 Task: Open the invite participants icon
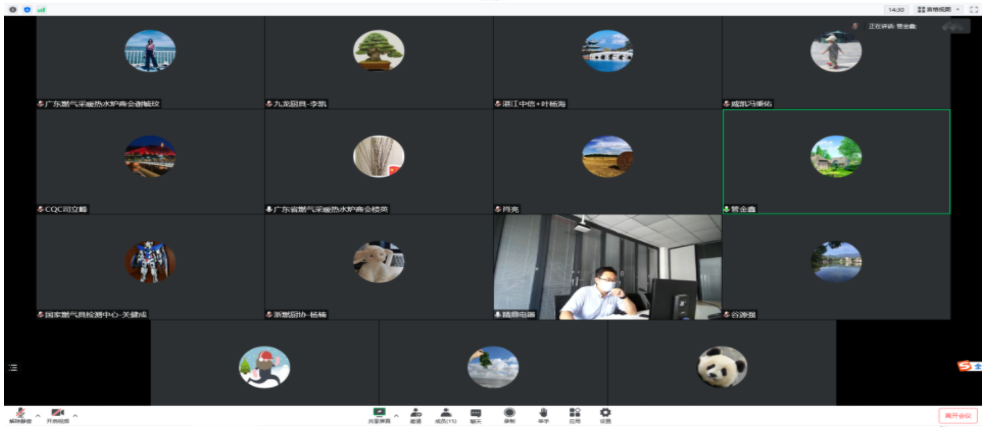[415, 414]
